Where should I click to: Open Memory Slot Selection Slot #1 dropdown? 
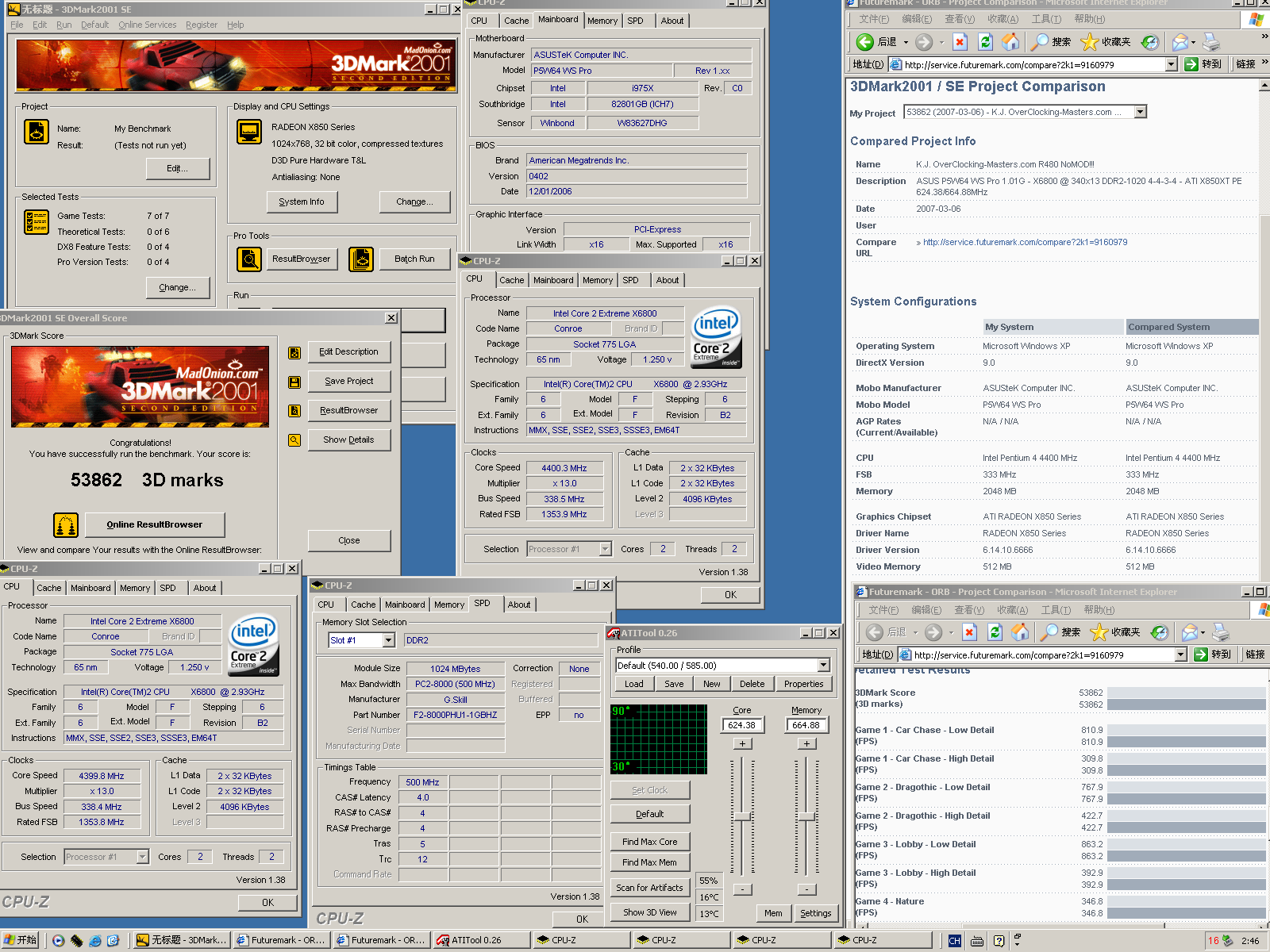click(x=388, y=640)
